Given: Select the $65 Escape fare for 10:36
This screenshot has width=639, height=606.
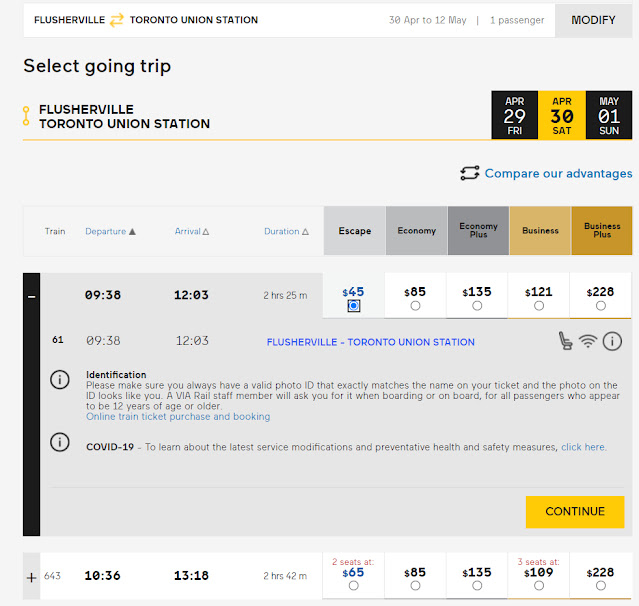Looking at the screenshot, I should (x=353, y=585).
